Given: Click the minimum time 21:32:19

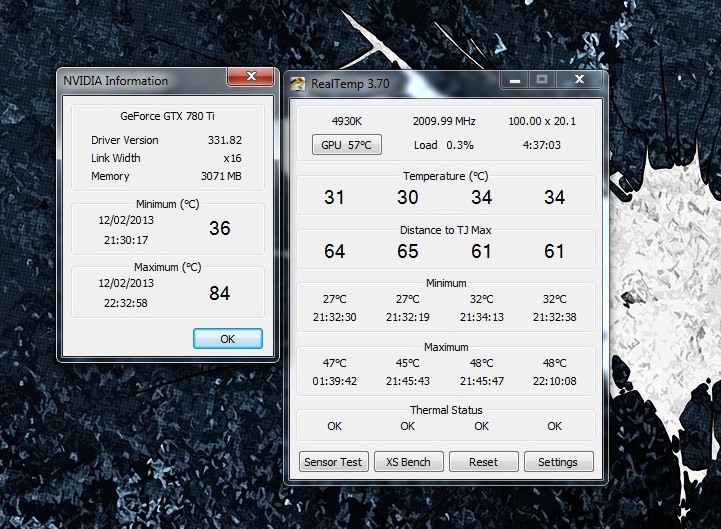Looking at the screenshot, I should (408, 317).
